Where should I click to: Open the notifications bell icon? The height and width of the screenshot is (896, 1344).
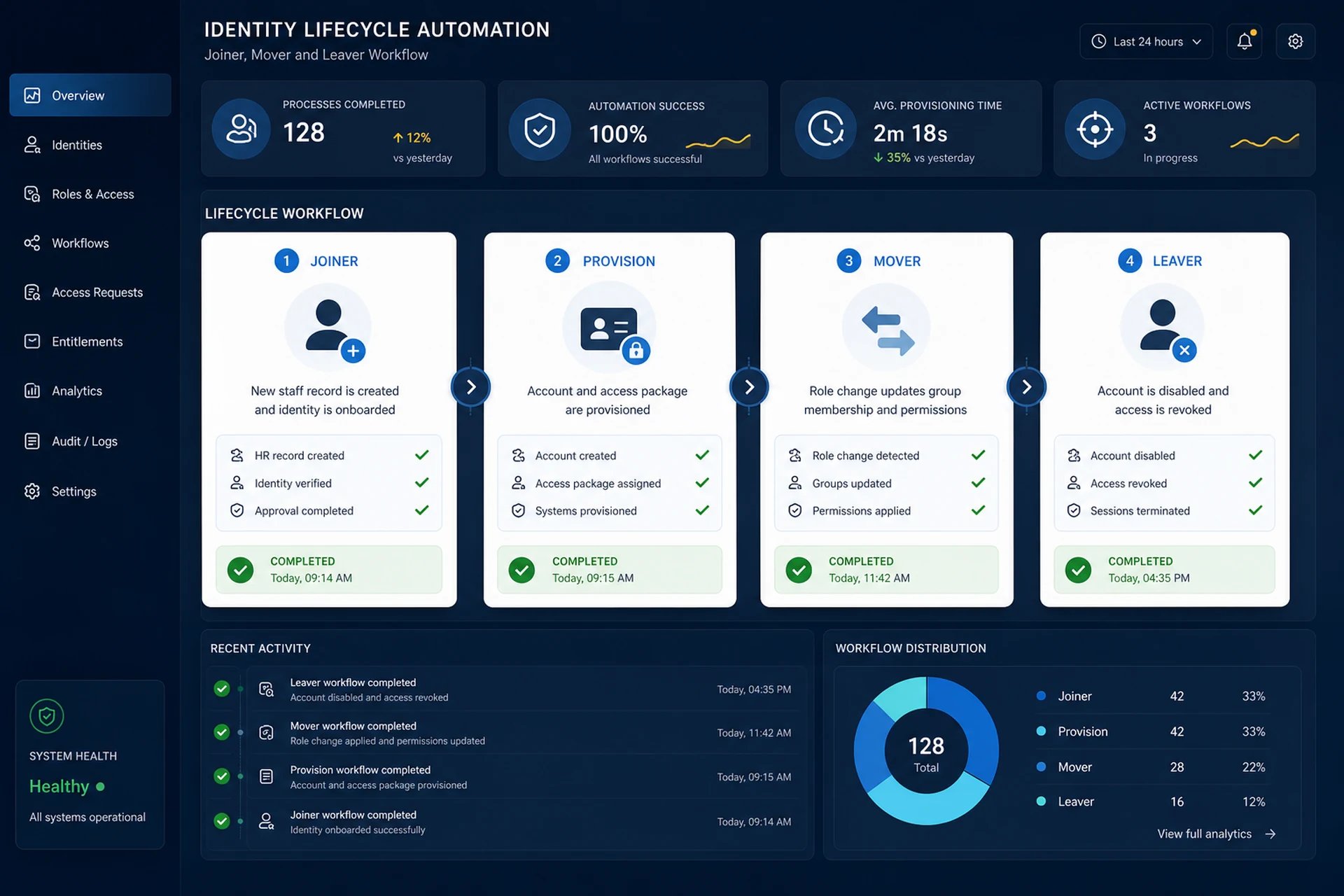(x=1244, y=41)
